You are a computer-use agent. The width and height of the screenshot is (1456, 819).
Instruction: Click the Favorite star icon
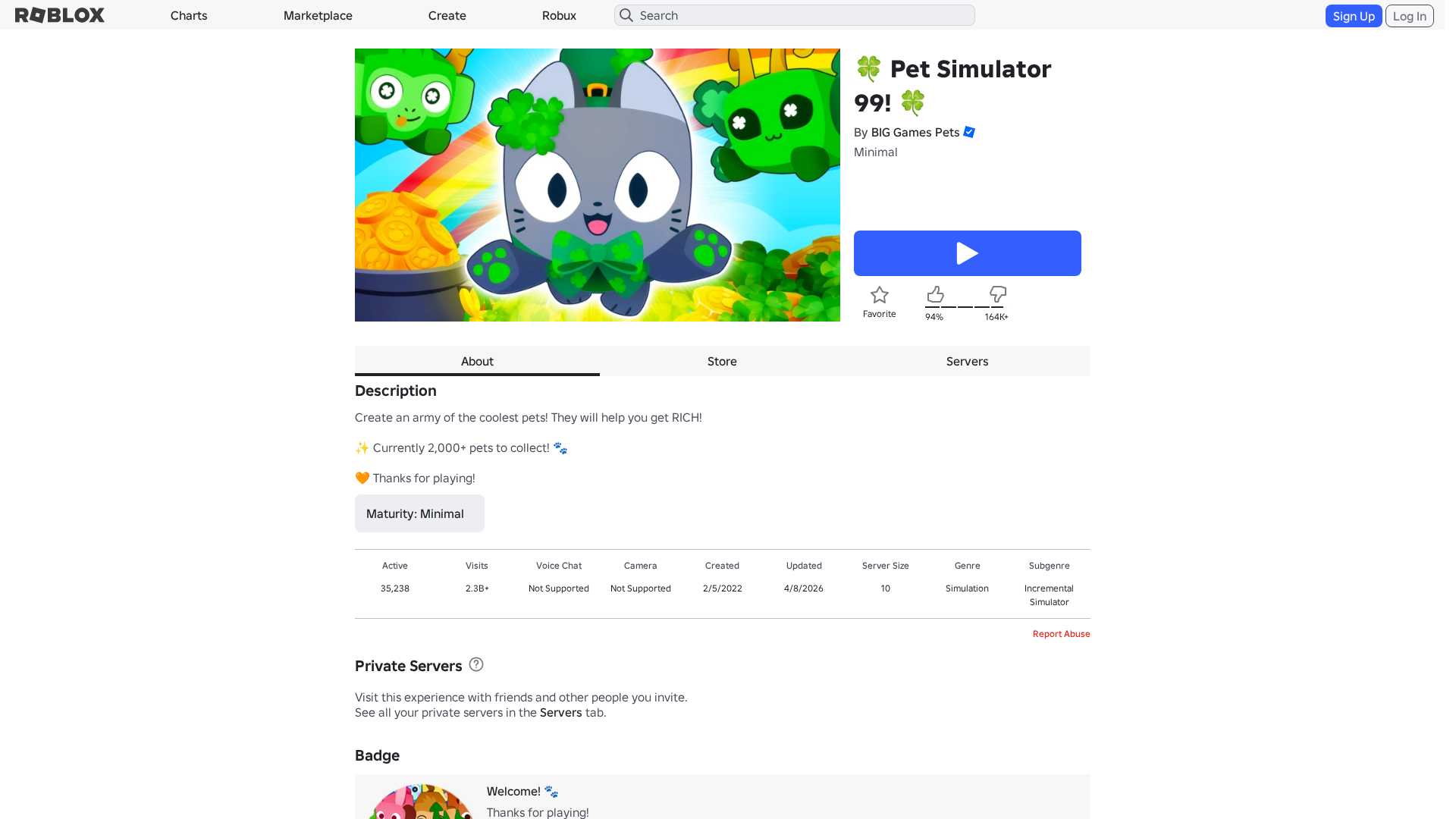click(880, 295)
